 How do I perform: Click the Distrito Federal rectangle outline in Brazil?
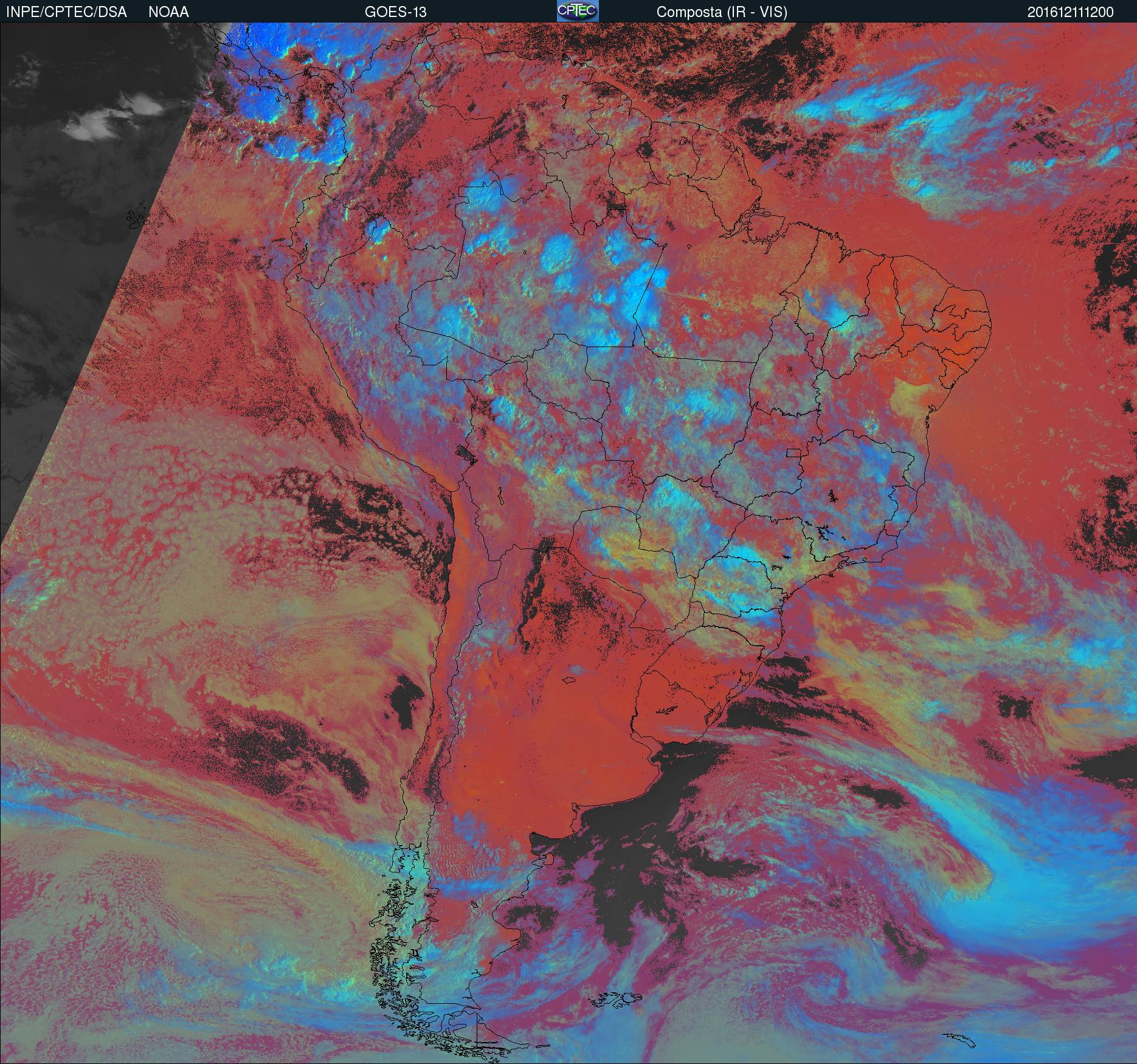(793, 452)
